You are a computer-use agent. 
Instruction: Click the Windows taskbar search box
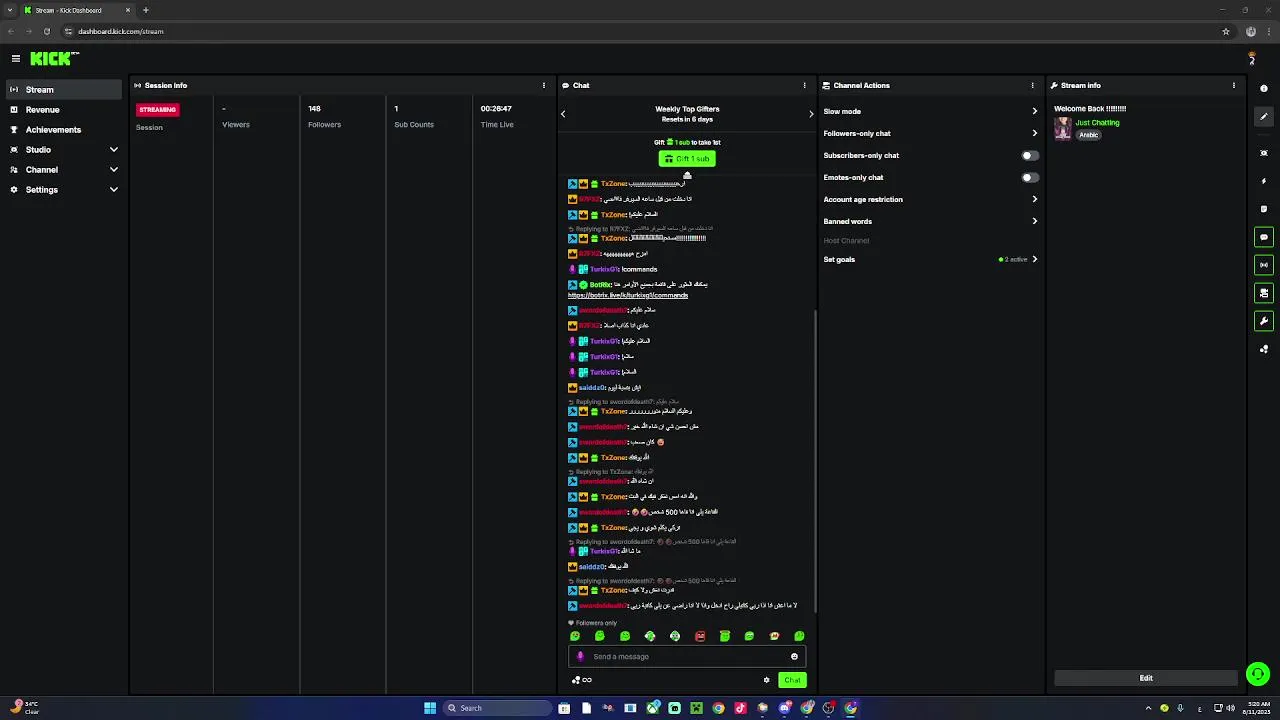point(497,708)
